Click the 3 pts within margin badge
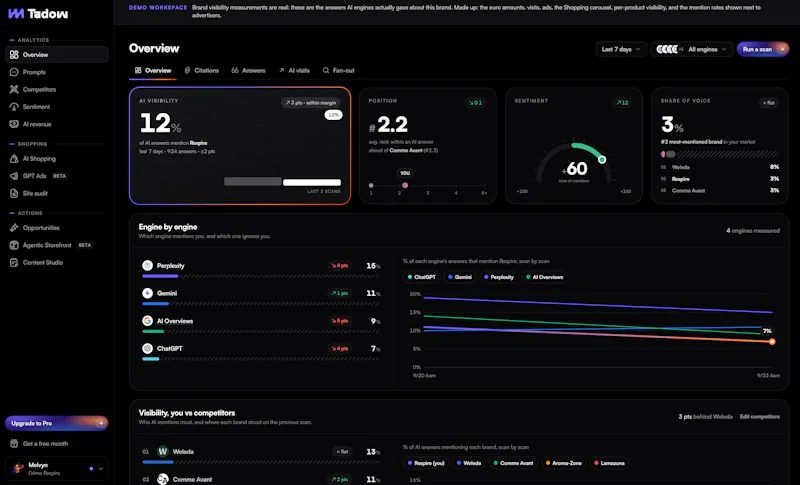 point(311,103)
